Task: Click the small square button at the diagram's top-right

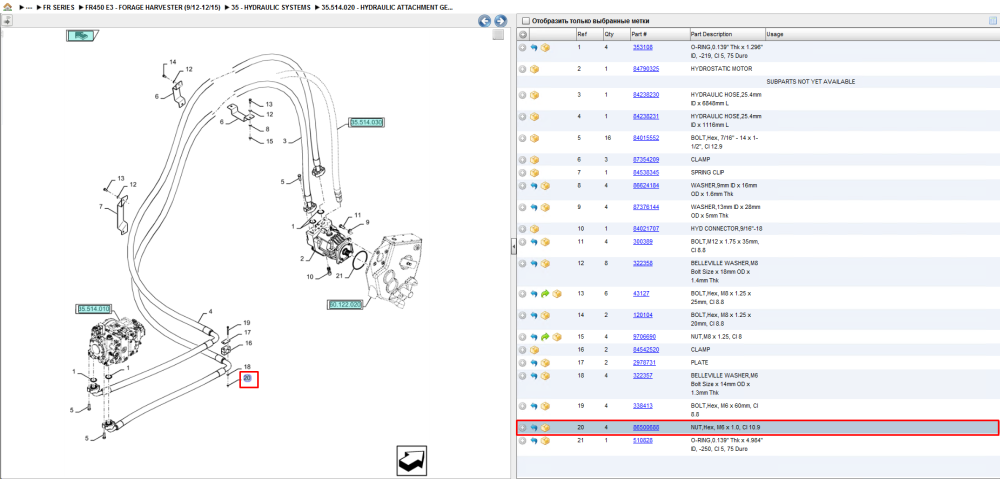Action: coord(499,35)
